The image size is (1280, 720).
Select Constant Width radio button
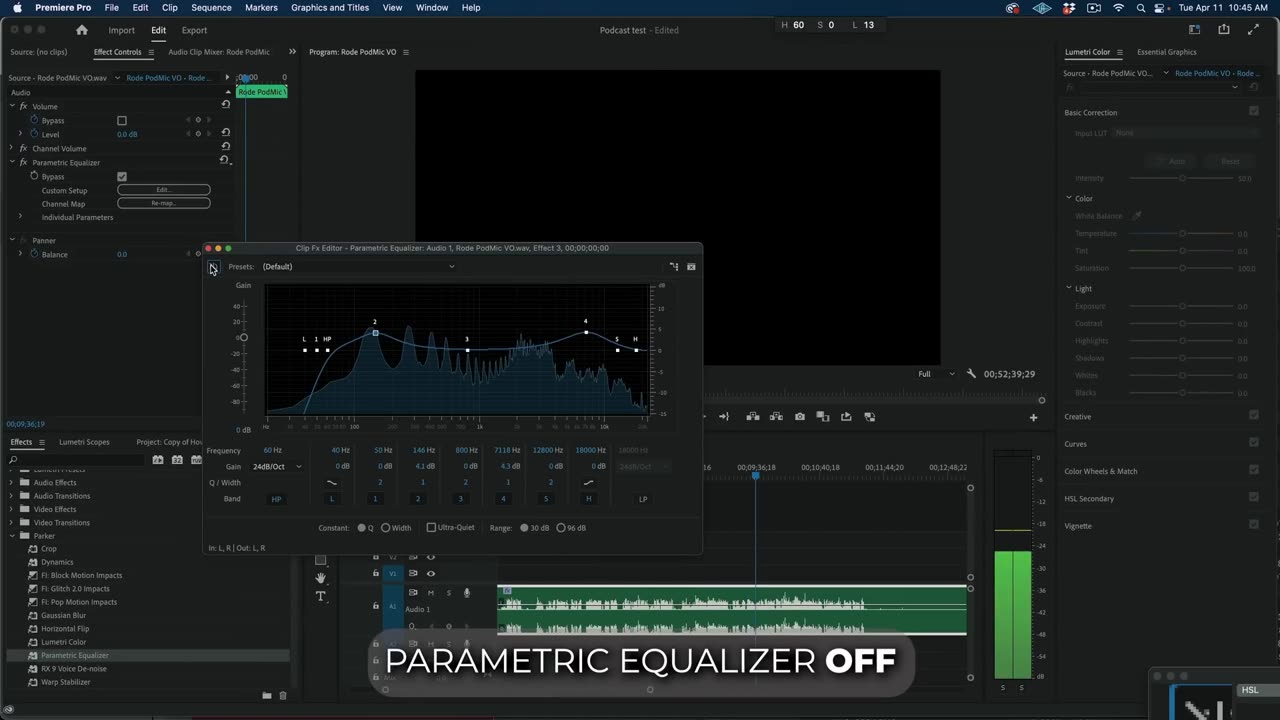click(386, 528)
